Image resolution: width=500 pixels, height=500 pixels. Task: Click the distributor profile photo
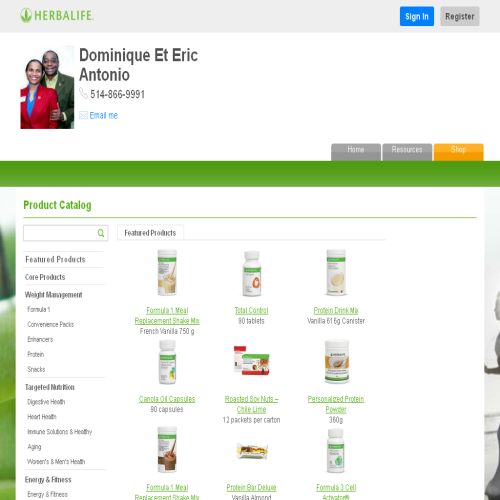(x=47, y=87)
